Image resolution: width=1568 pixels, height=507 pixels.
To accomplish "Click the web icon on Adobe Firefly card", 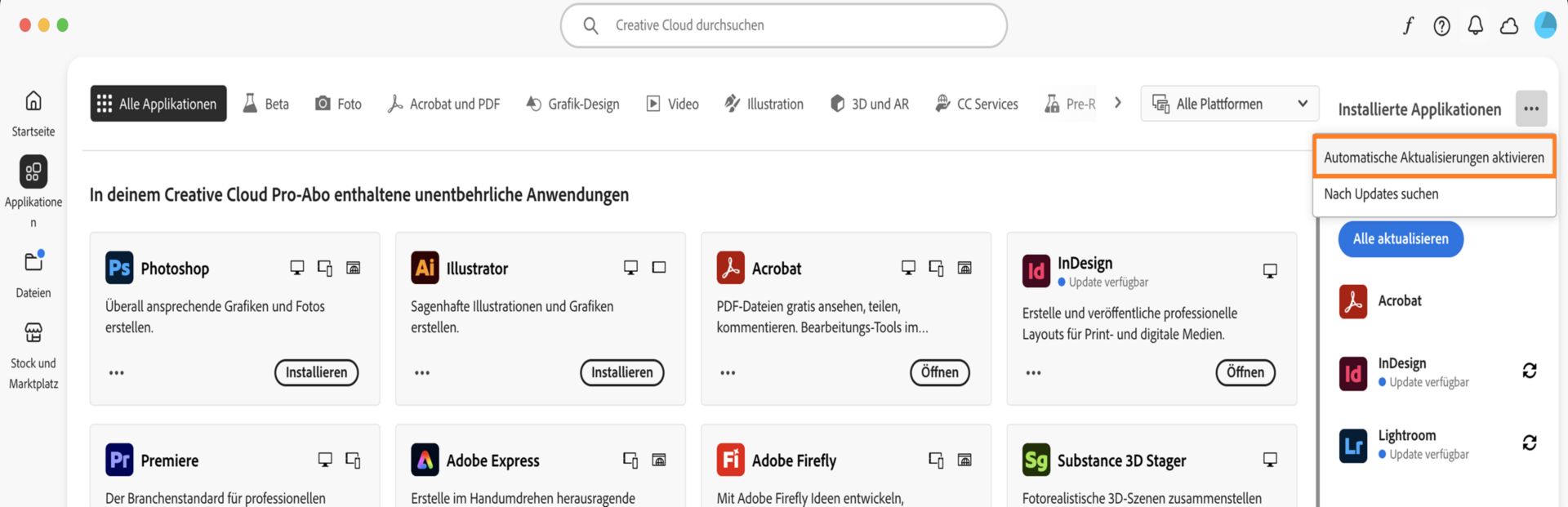I will (x=964, y=460).
